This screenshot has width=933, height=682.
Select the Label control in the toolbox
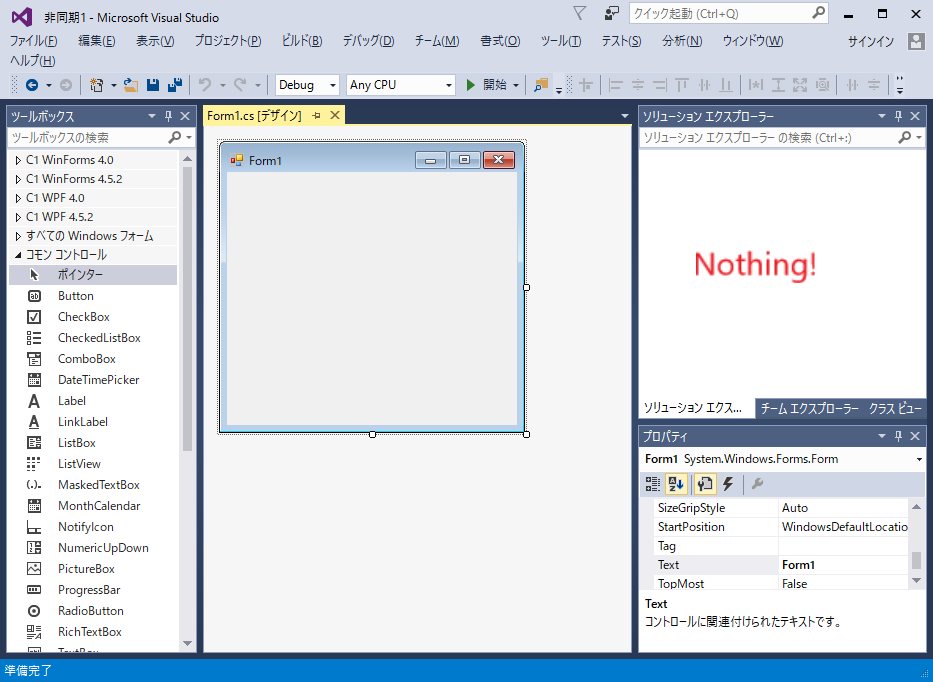pyautogui.click(x=93, y=401)
